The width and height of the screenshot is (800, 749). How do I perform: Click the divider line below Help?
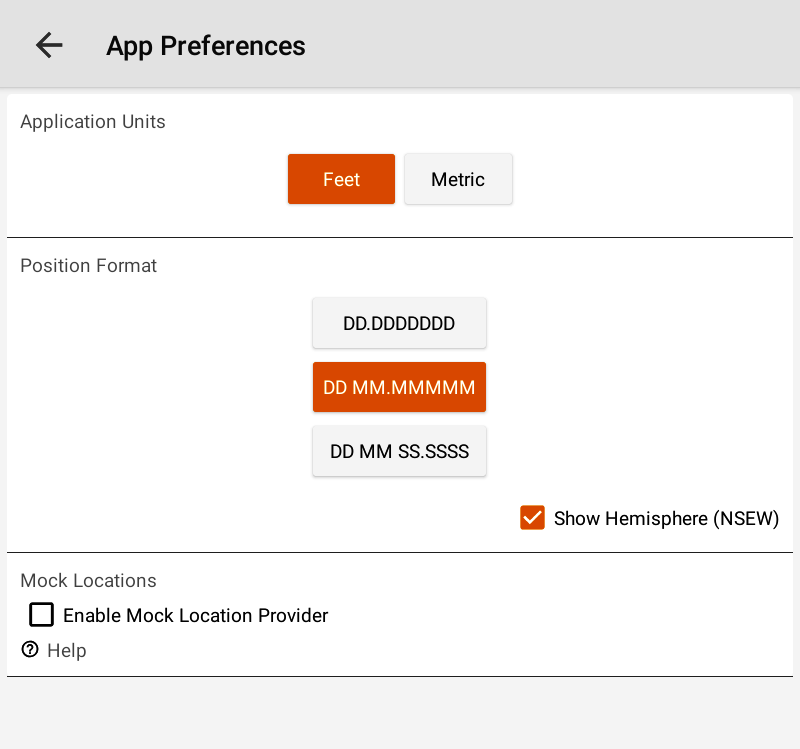(400, 676)
